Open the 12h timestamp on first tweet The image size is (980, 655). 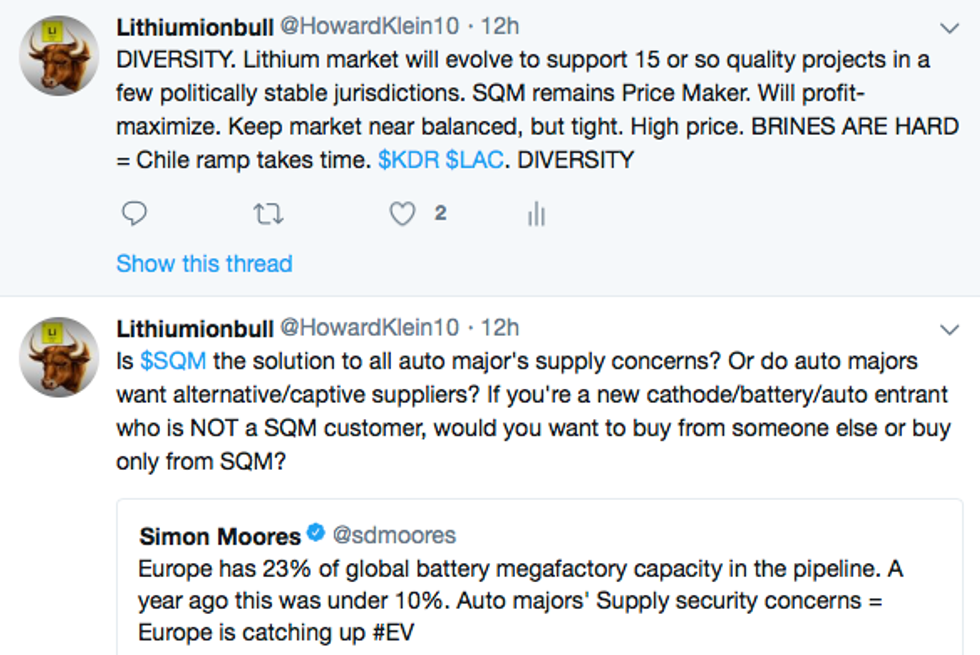click(499, 26)
